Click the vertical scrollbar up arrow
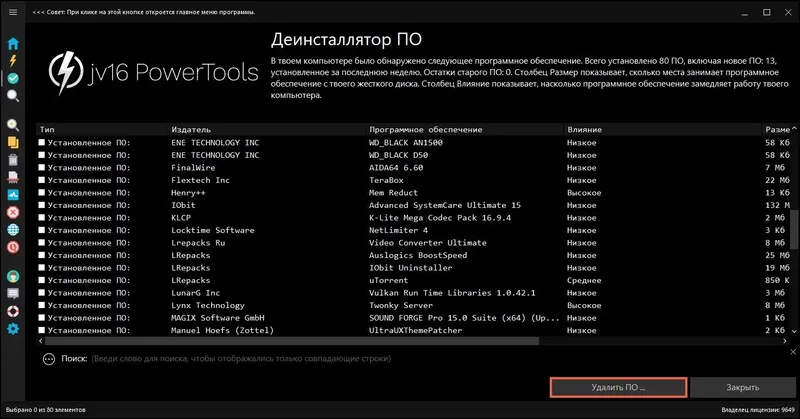 pos(794,129)
